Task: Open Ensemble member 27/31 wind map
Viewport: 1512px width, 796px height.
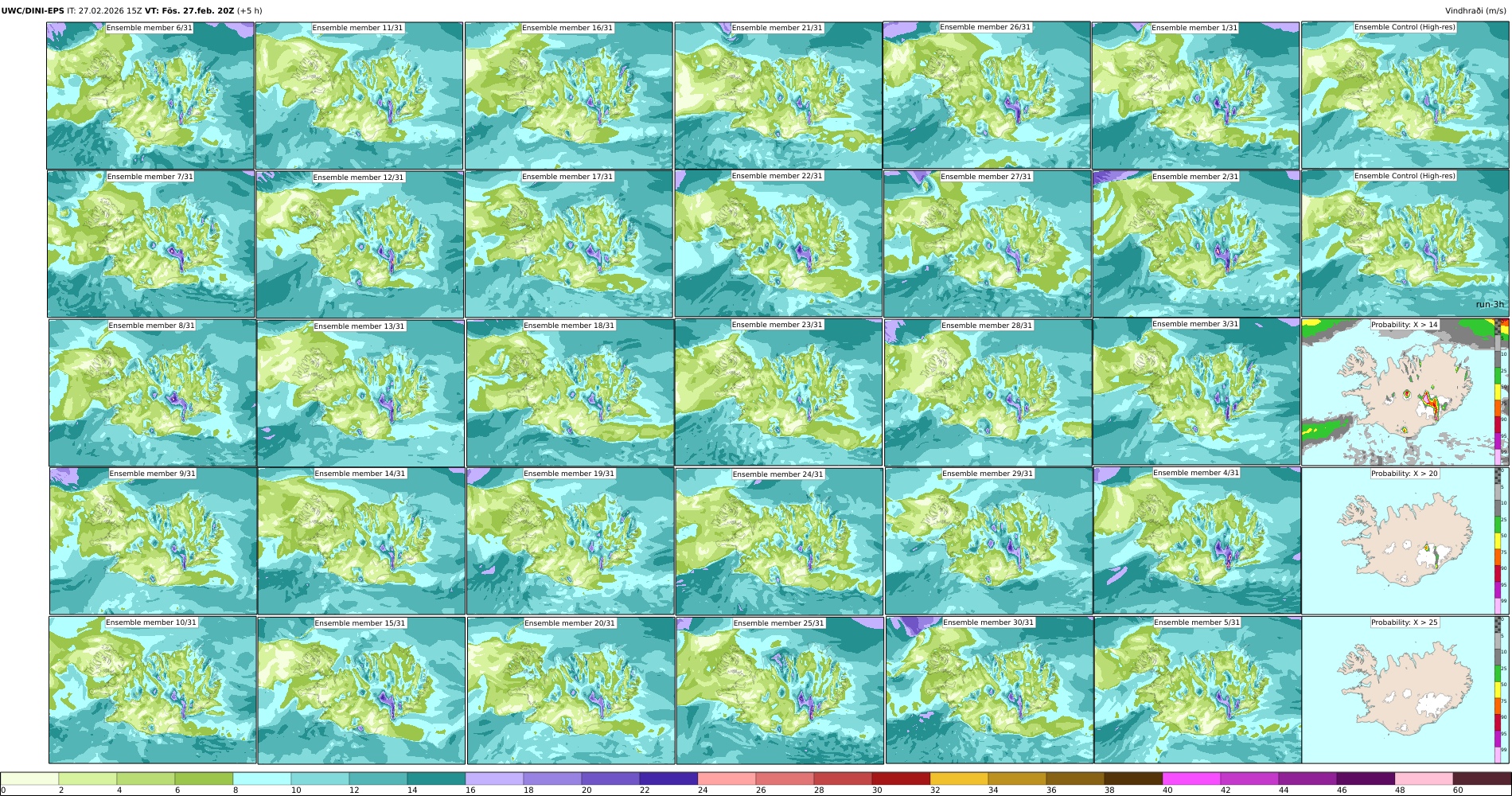Action: click(x=987, y=244)
